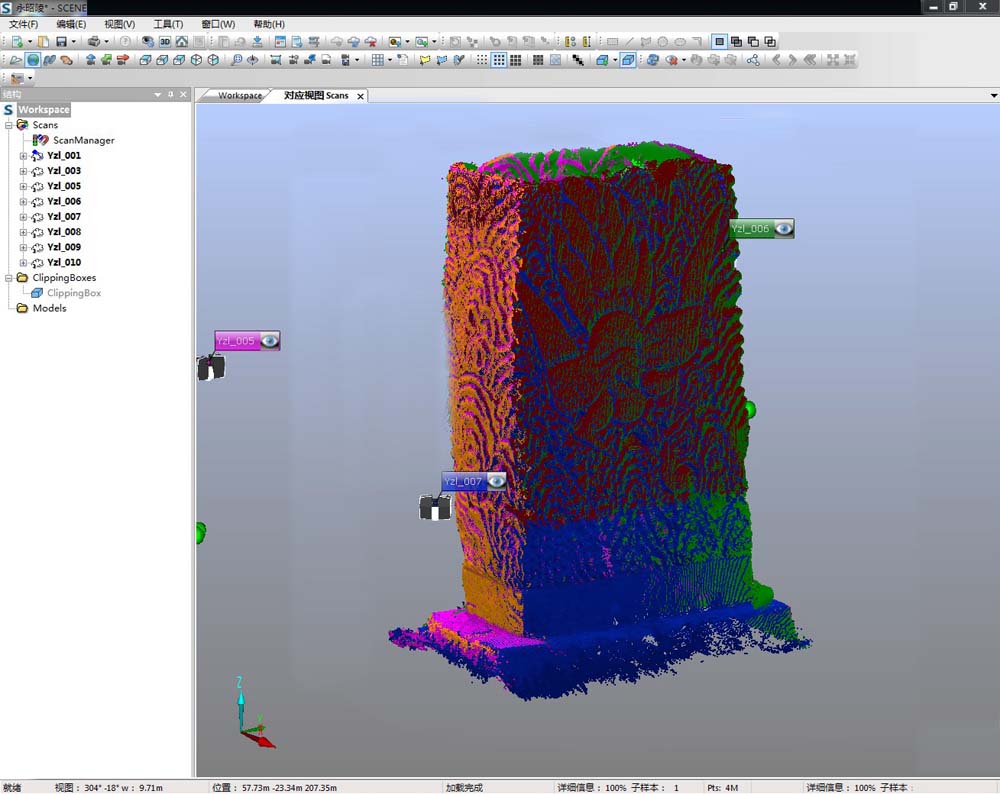Click the Yzl_007 scanner position marker

435,508
